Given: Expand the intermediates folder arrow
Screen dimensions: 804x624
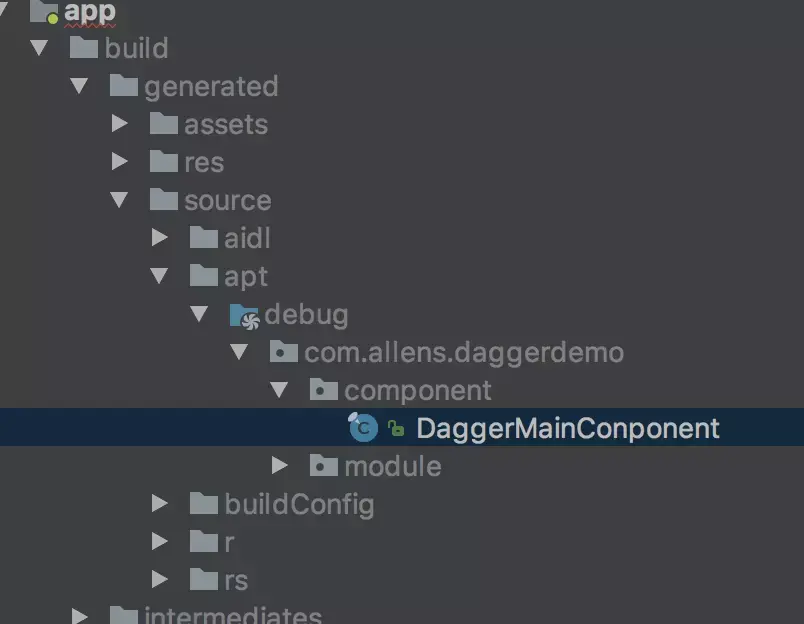Looking at the screenshot, I should [79, 615].
